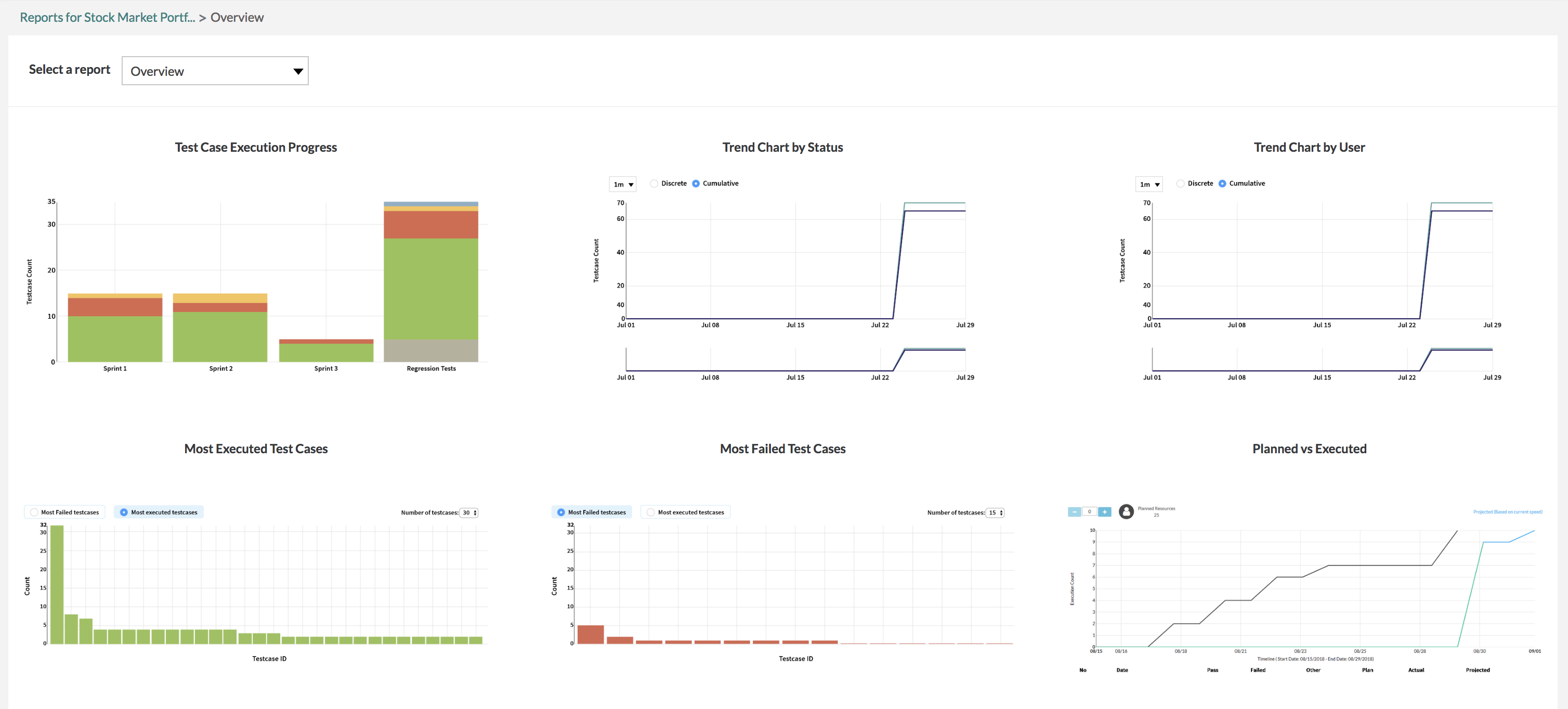The width and height of the screenshot is (1568, 709).
Task: Decrease planned resources with minus button
Action: [1074, 512]
